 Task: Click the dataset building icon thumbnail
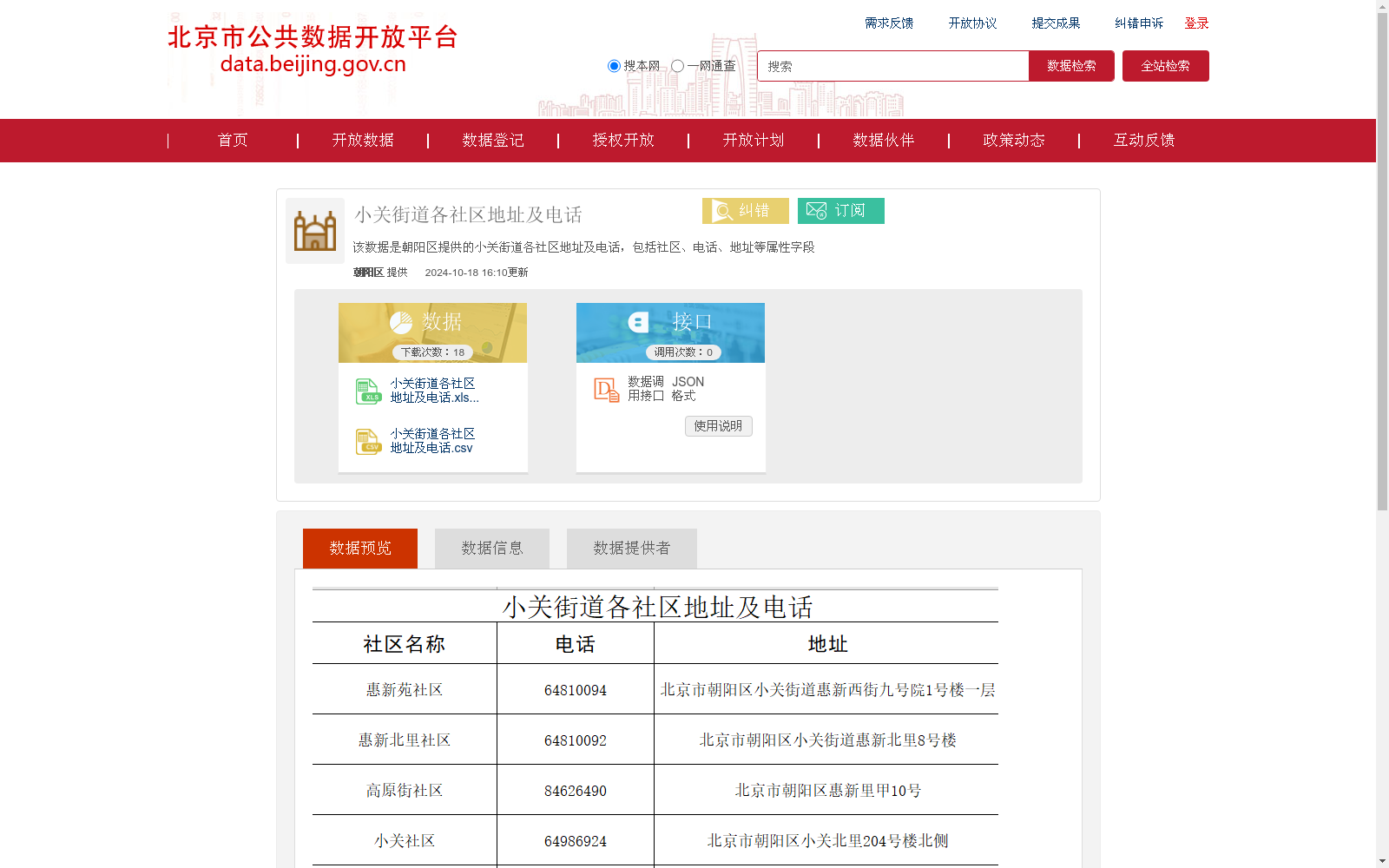315,231
